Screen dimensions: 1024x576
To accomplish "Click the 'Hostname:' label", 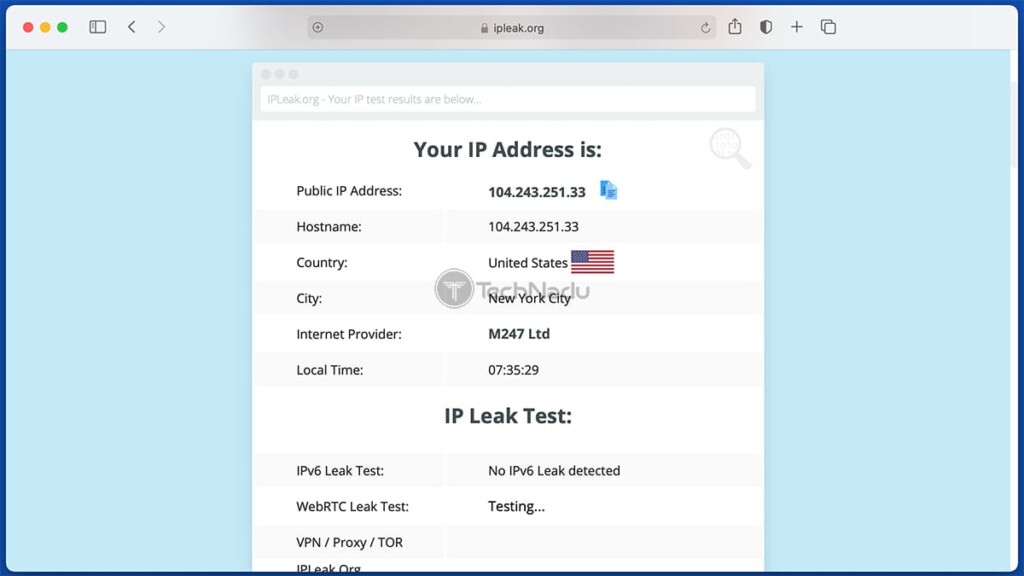I will 328,227.
